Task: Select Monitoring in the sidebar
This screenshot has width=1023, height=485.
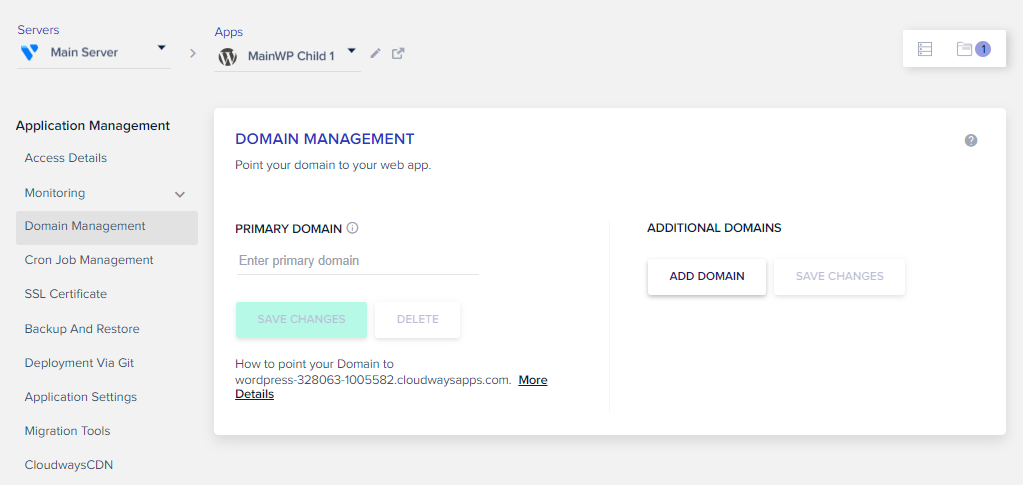Action: tap(55, 193)
